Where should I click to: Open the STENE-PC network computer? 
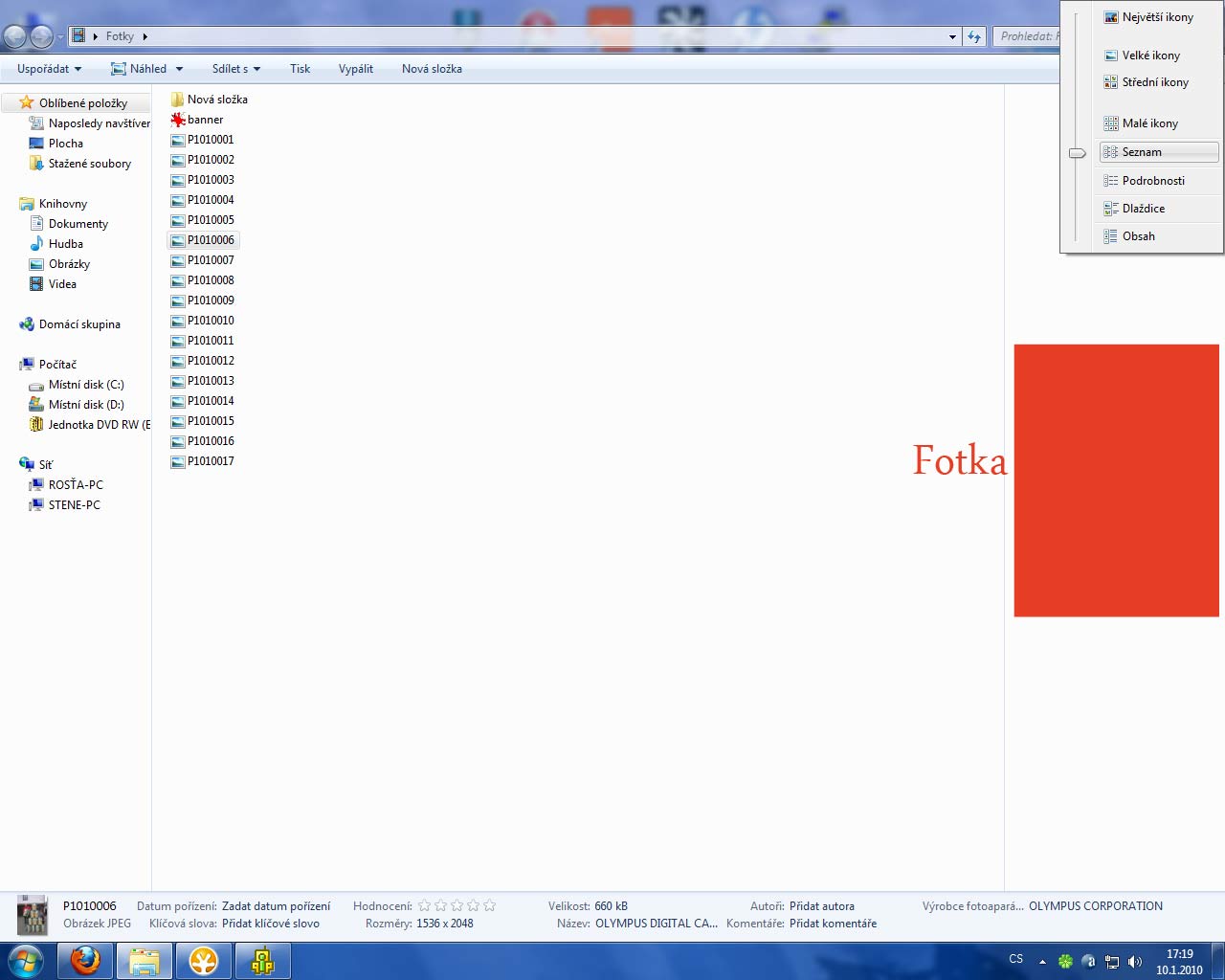pos(65,505)
